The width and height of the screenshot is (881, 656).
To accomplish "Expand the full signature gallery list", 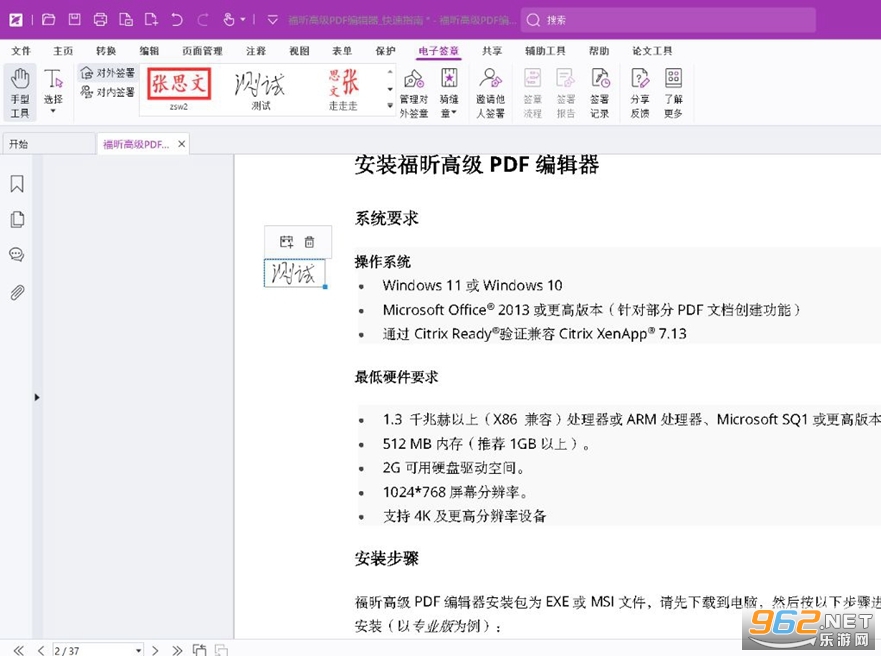I will [x=390, y=106].
